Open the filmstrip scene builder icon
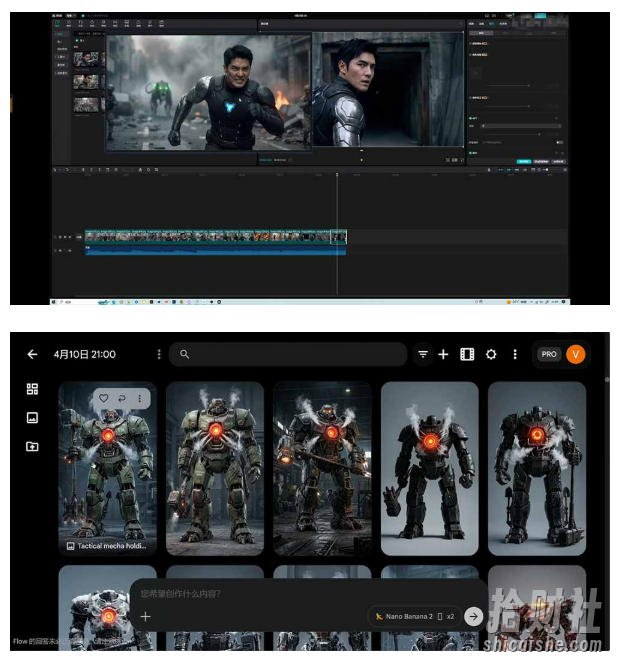Image resolution: width=621 pixels, height=664 pixels. [x=467, y=354]
